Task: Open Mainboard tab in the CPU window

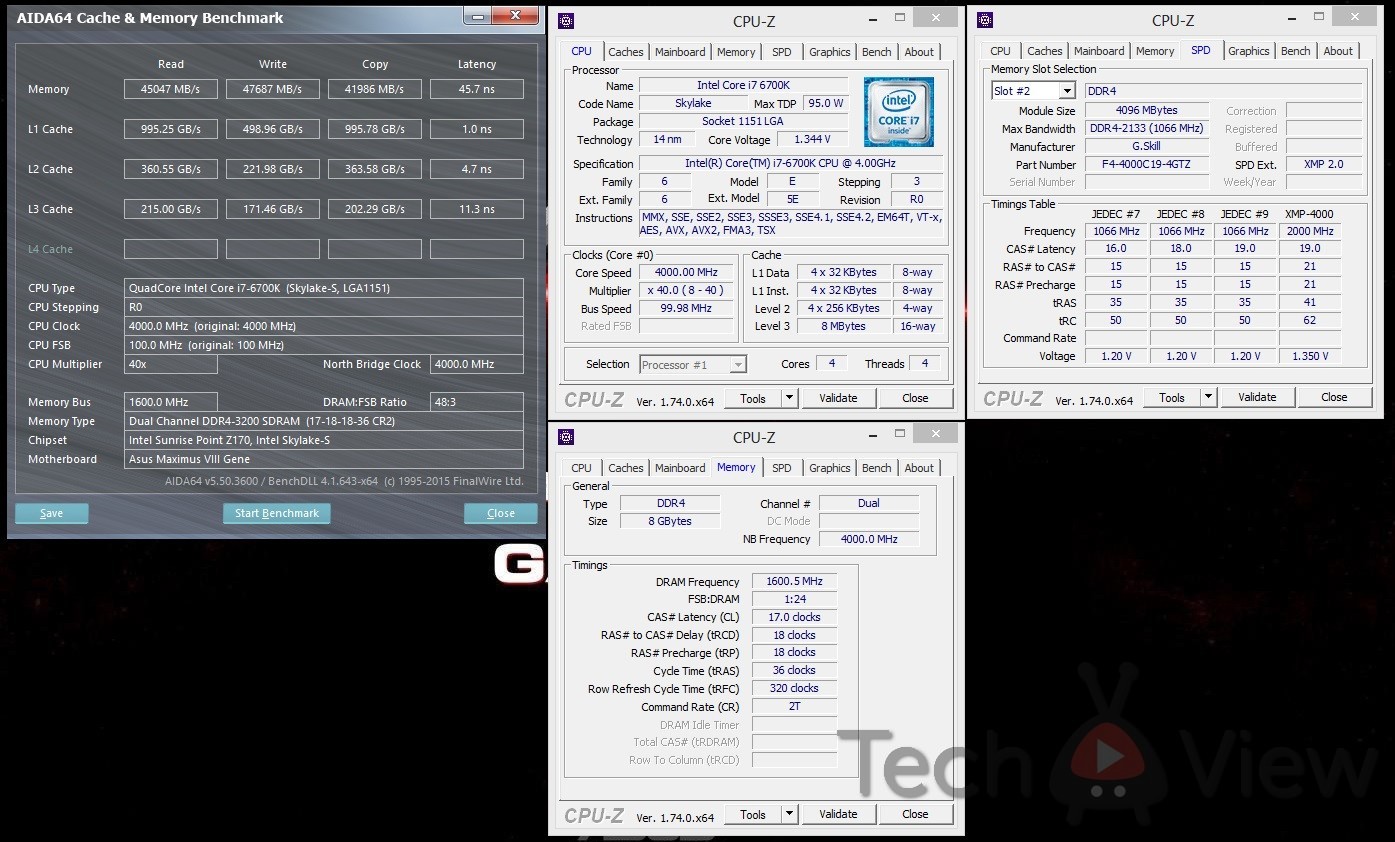Action: 680,52
